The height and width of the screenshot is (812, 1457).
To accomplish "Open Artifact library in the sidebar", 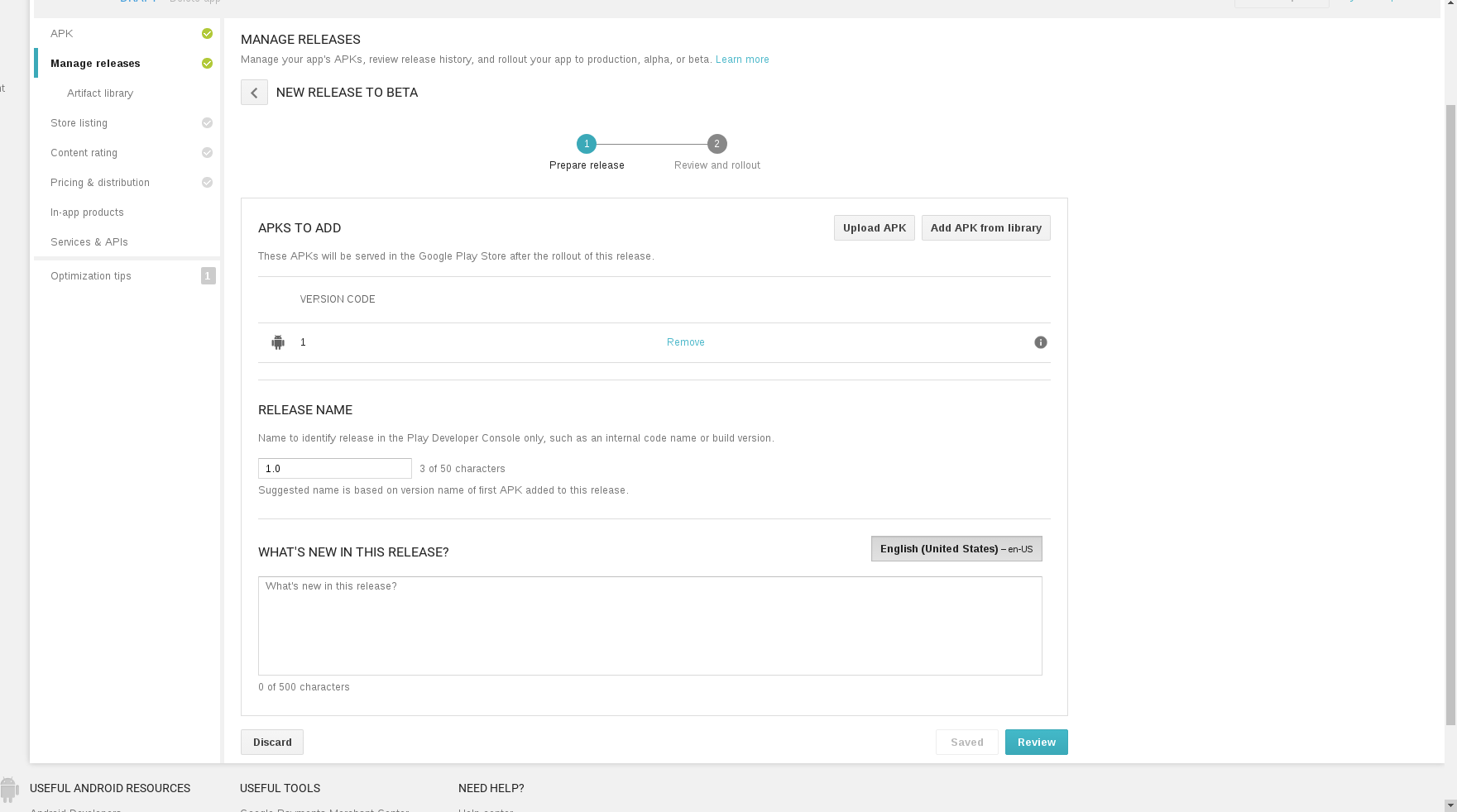I will click(x=100, y=93).
